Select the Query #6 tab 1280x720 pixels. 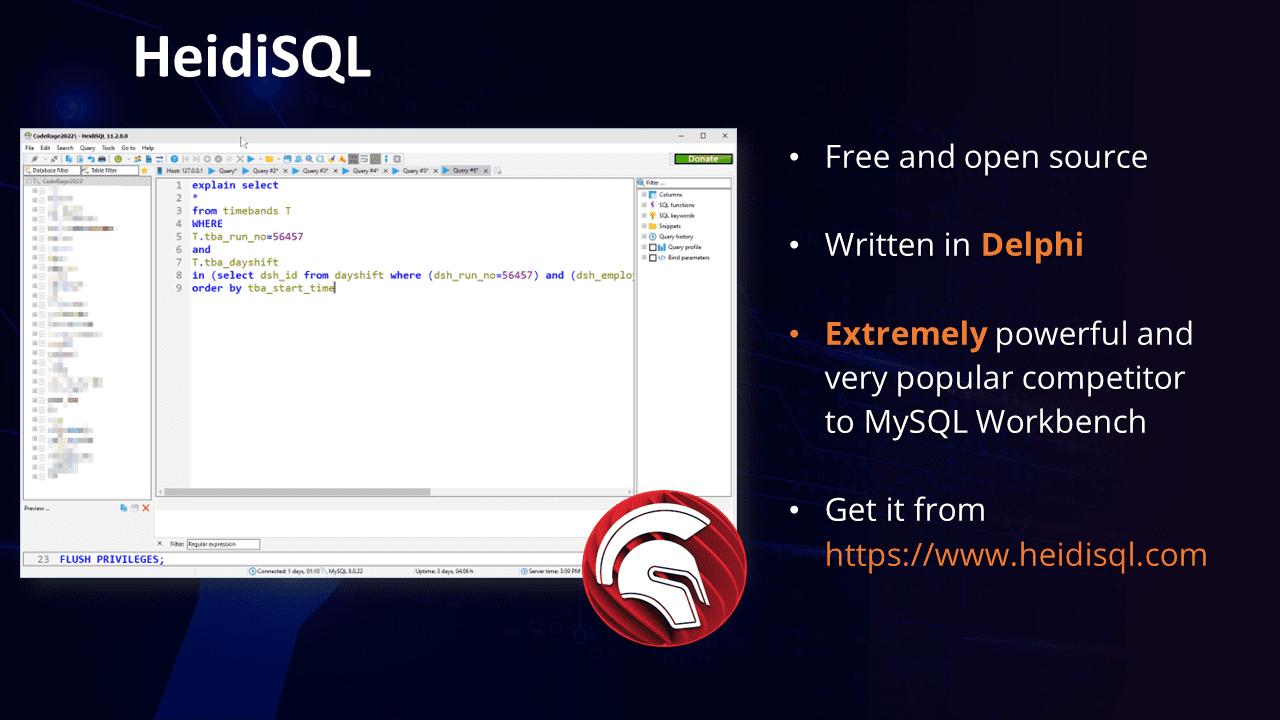click(x=465, y=171)
